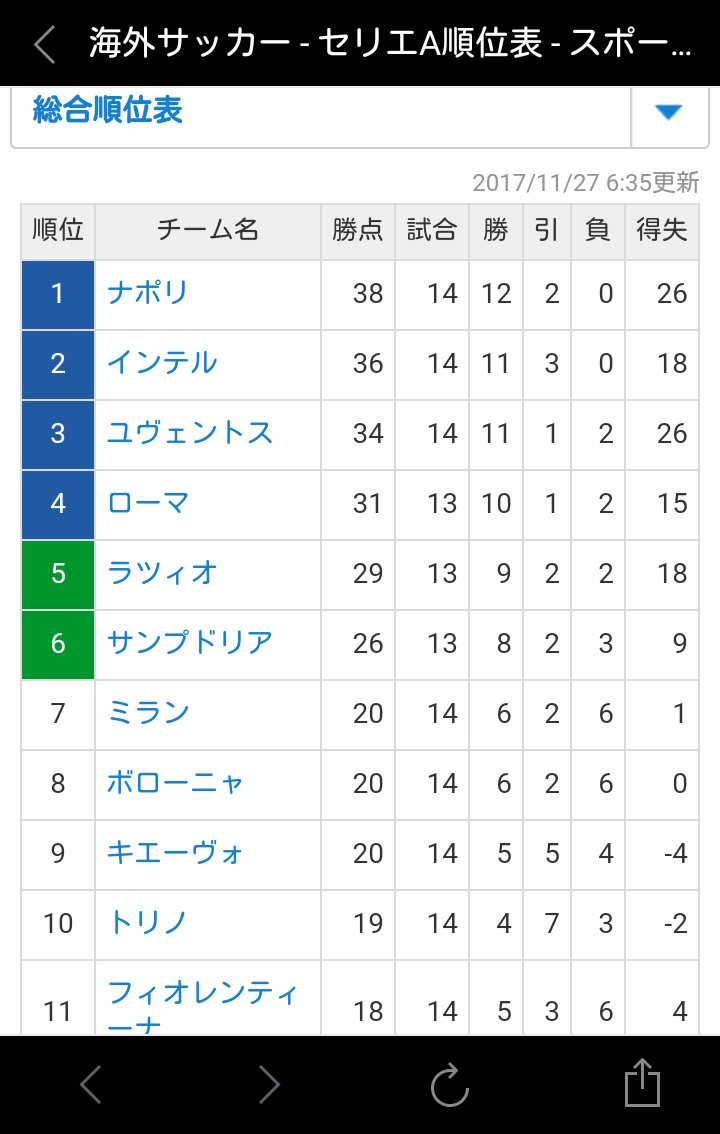
Task: Click the blue rank 1 cell
Action: 58,294
